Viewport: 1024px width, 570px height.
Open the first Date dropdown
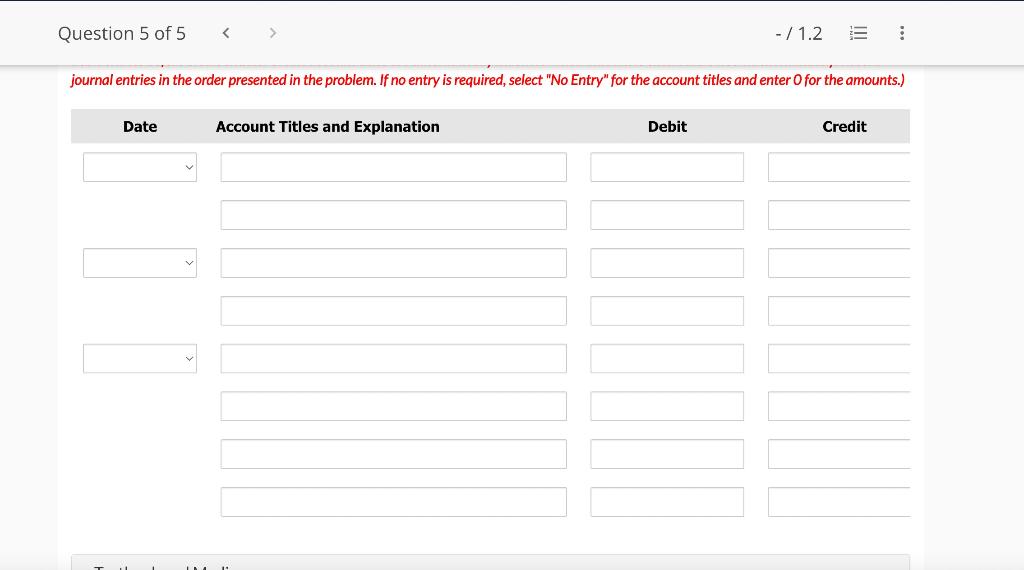point(140,167)
